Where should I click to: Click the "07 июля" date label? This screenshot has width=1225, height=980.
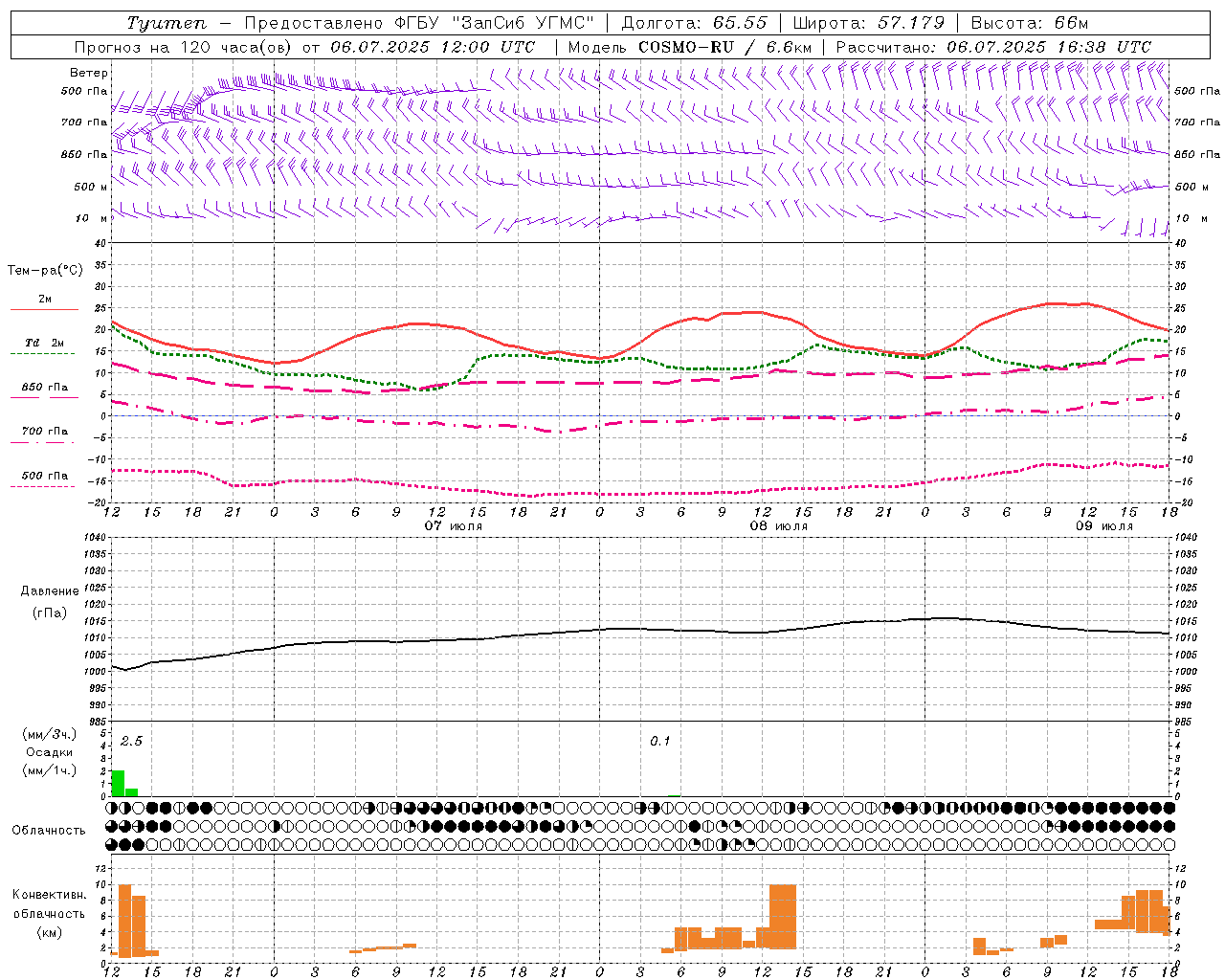454,526
